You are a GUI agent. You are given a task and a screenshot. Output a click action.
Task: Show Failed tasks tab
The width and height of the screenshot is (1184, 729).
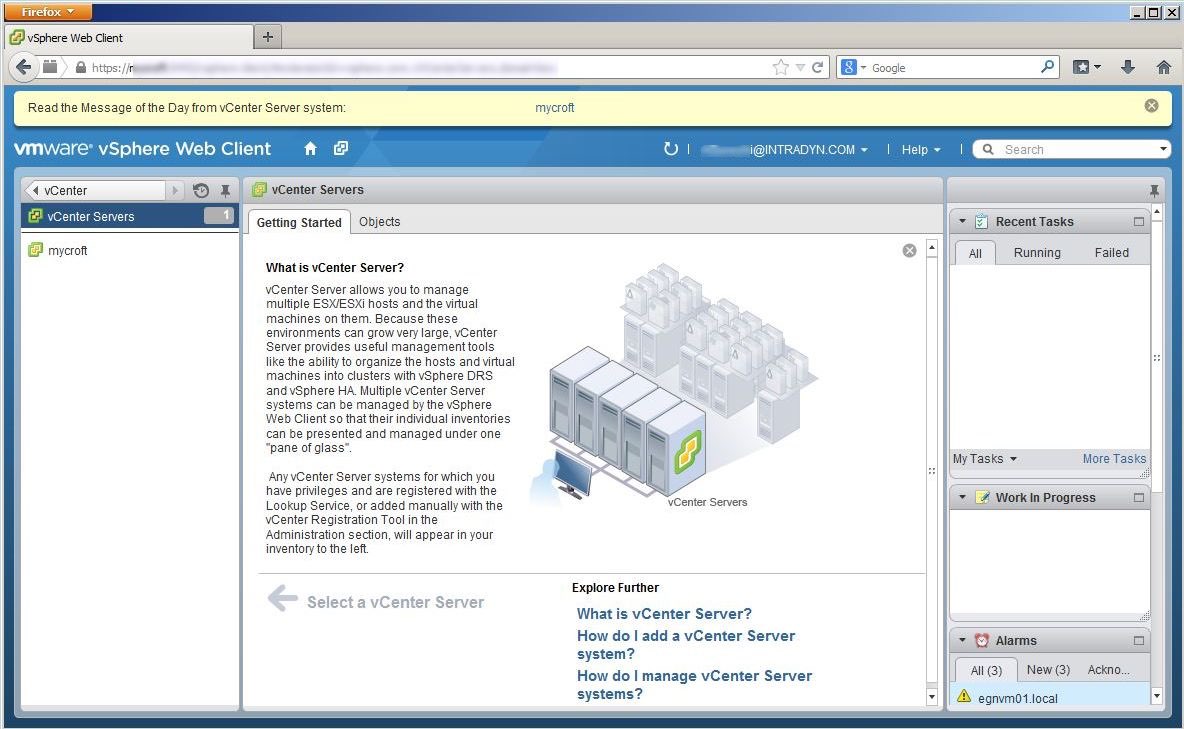coord(1112,252)
